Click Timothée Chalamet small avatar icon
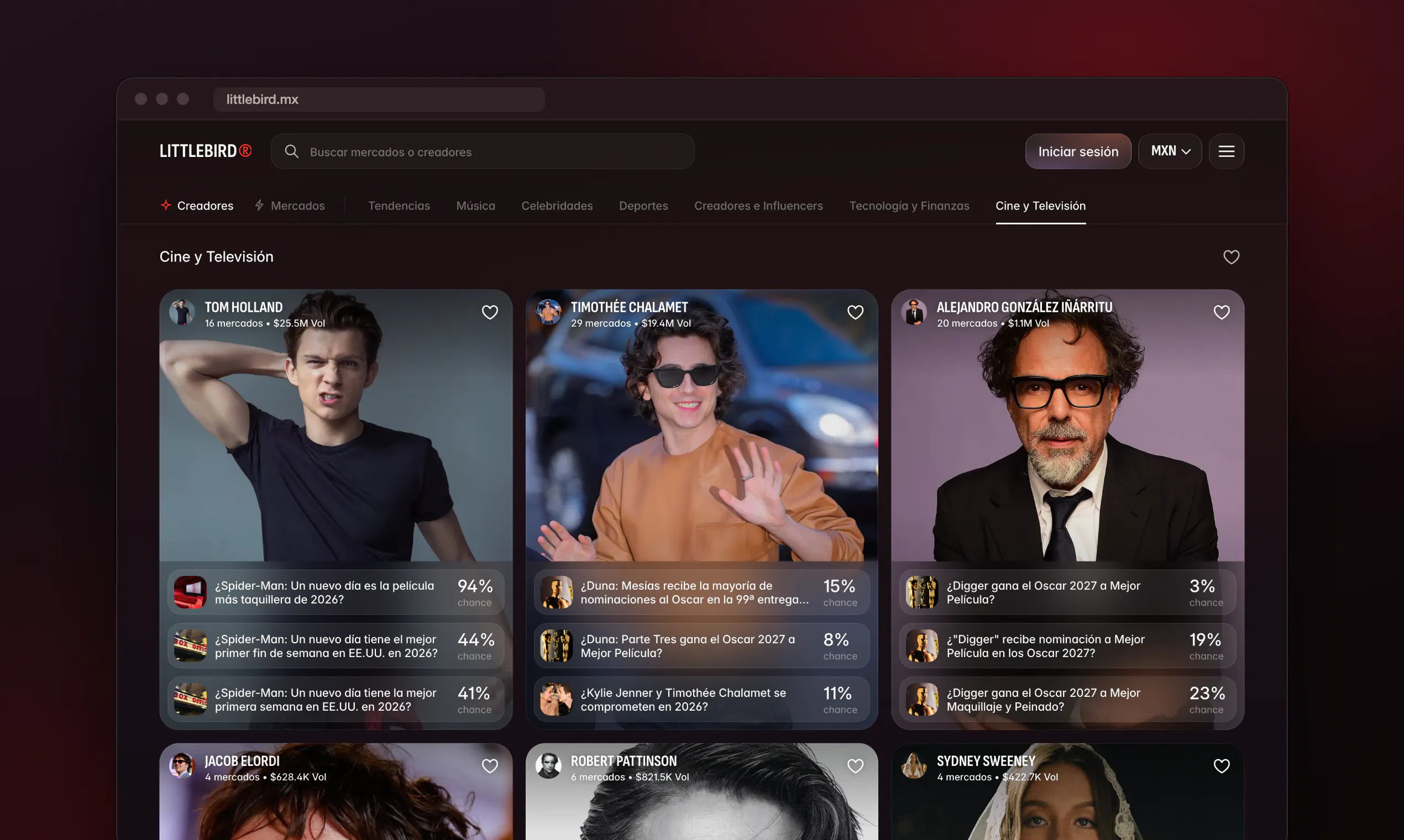 548,312
